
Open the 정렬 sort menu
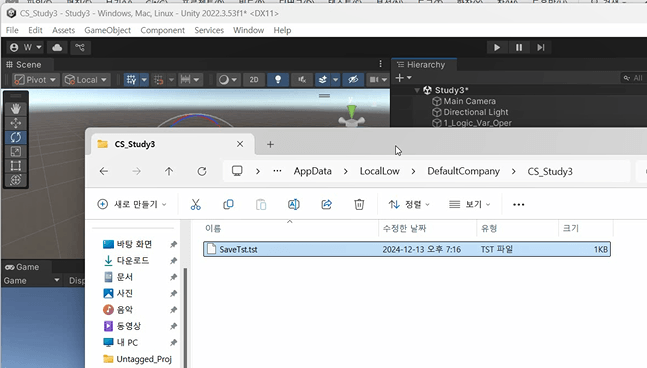coord(409,204)
